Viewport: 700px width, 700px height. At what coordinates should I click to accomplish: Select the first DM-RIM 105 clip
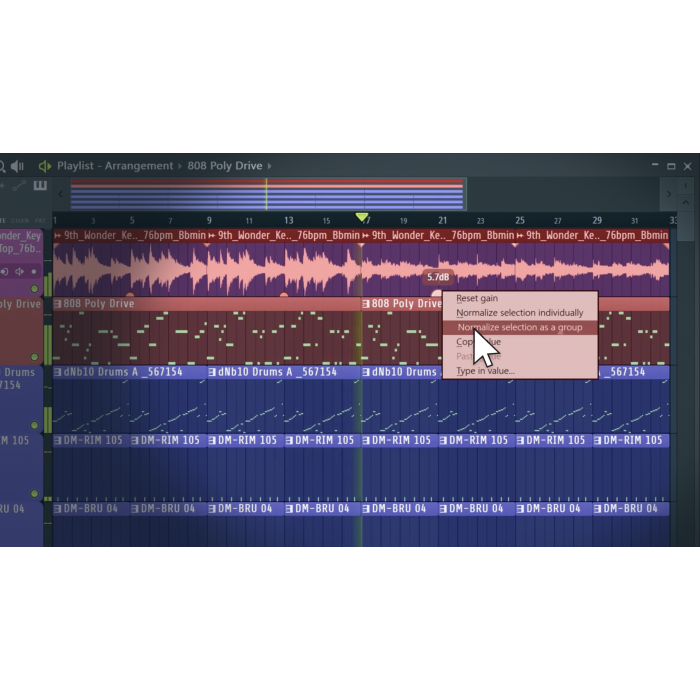click(x=92, y=440)
